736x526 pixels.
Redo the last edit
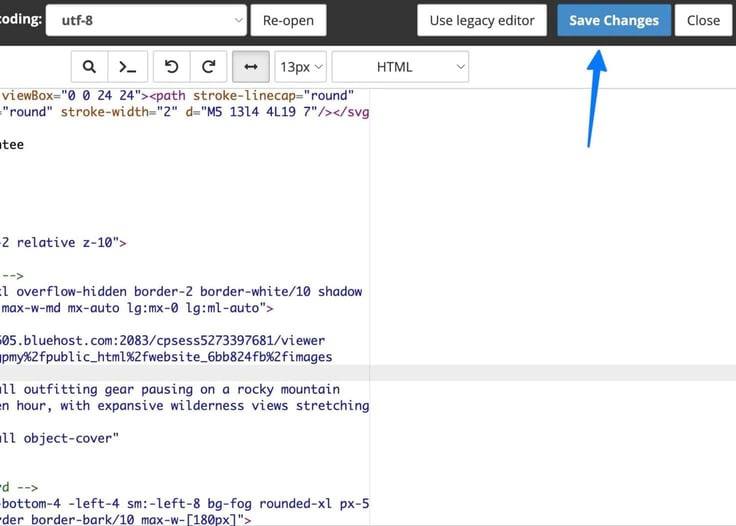pyautogui.click(x=208, y=67)
